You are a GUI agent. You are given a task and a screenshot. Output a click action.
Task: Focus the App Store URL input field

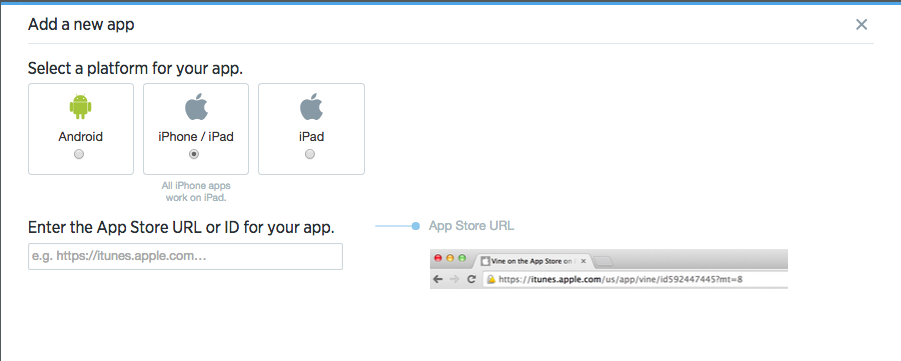click(x=185, y=256)
